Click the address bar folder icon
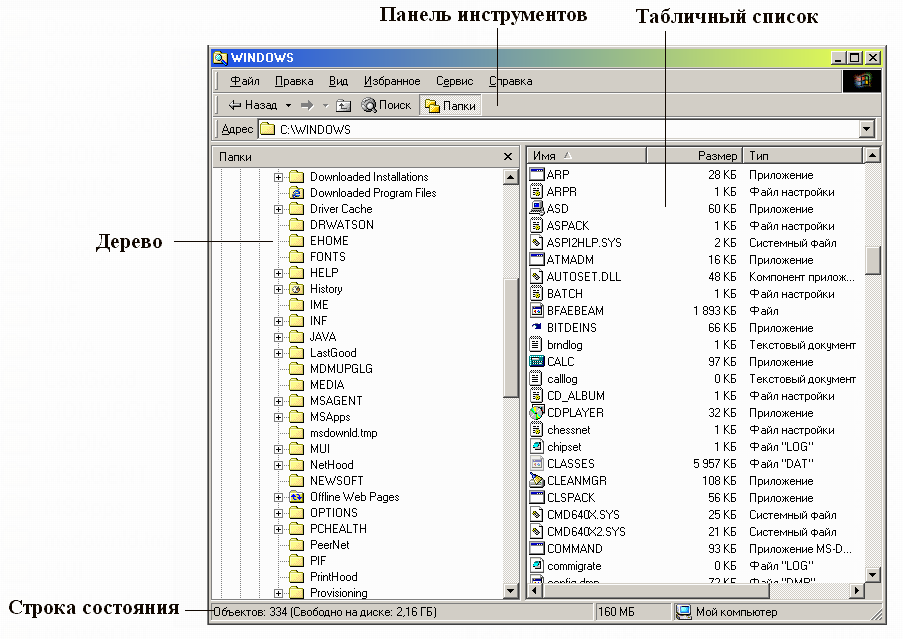903x639 pixels. pos(267,129)
